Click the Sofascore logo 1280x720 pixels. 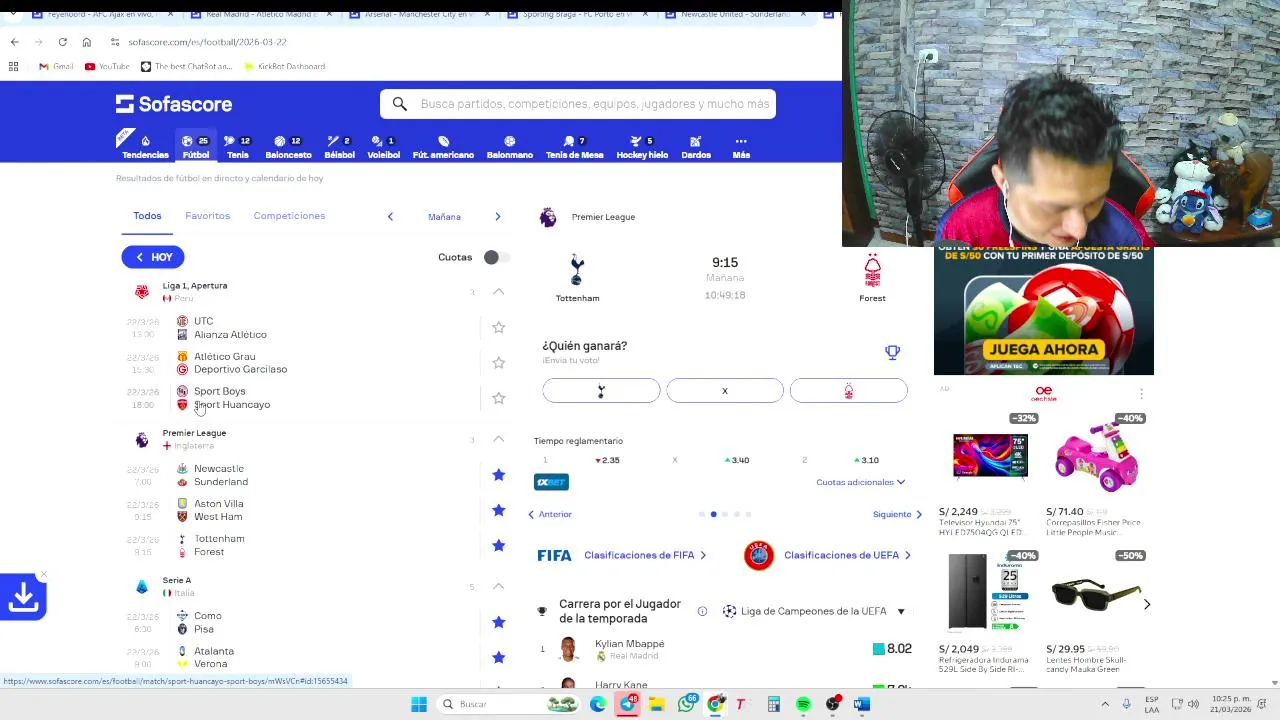[x=174, y=104]
